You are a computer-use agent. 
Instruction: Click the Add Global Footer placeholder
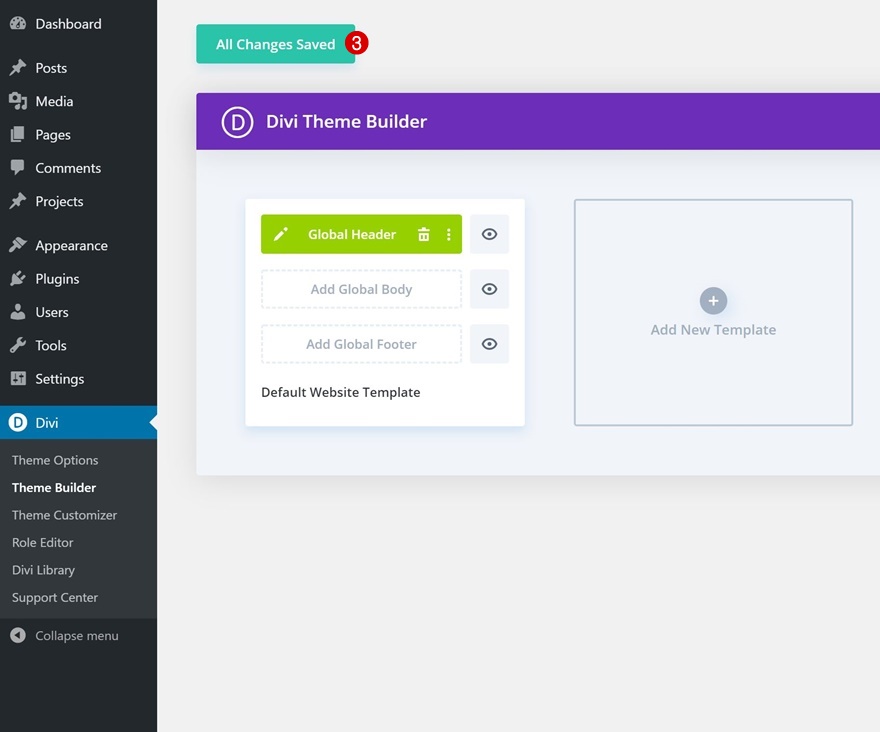361,344
